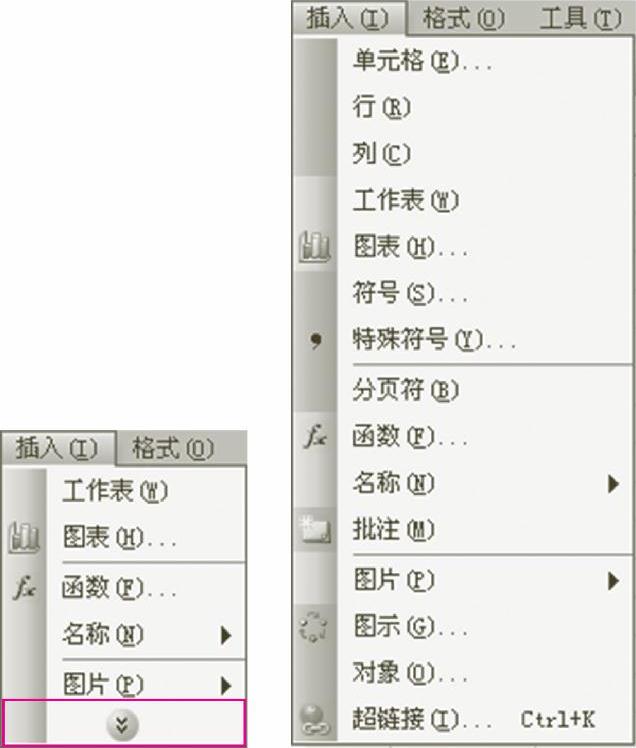The image size is (636, 748).
Task: Click the chart icon in the short menu
Action: 24,538
